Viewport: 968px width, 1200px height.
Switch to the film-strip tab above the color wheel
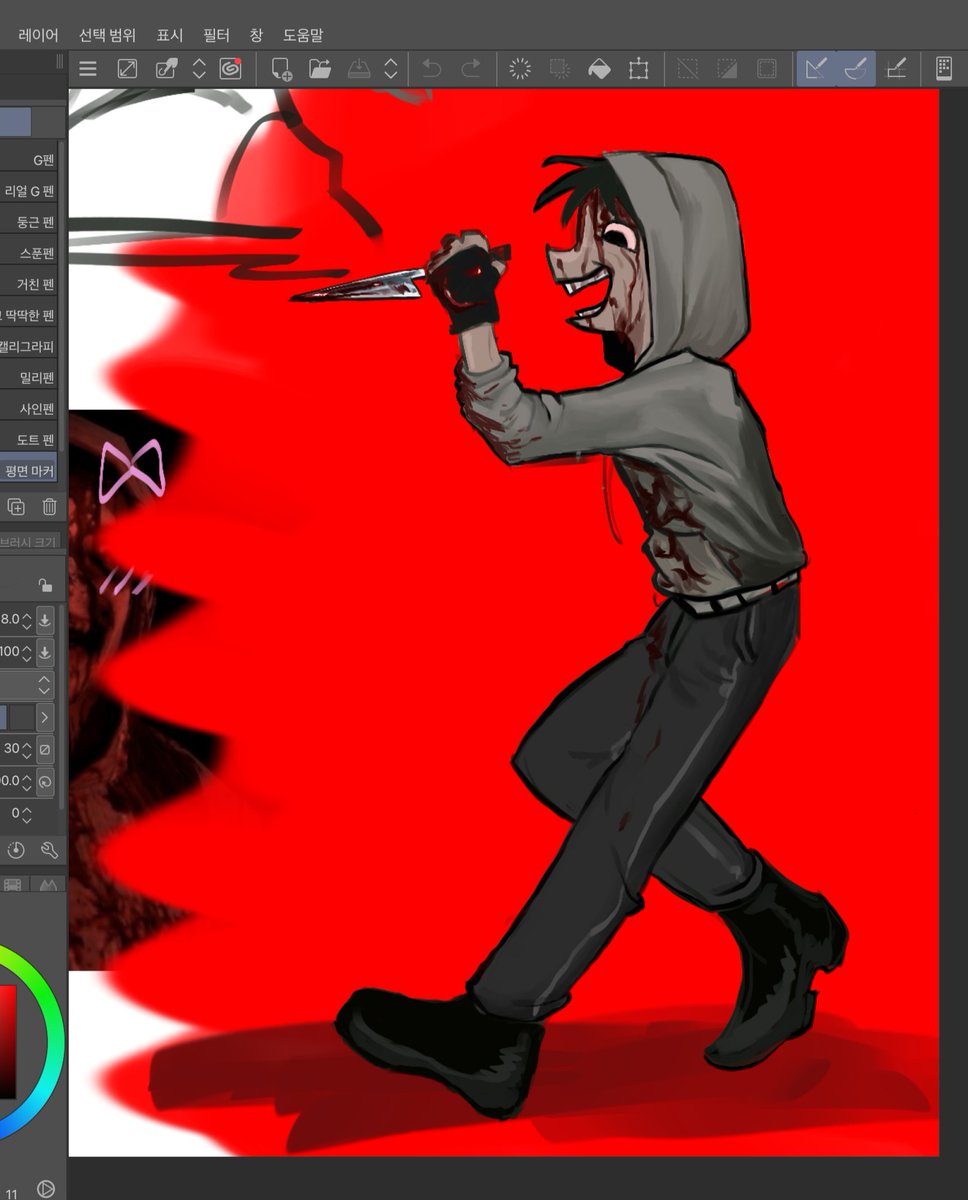tap(13, 885)
